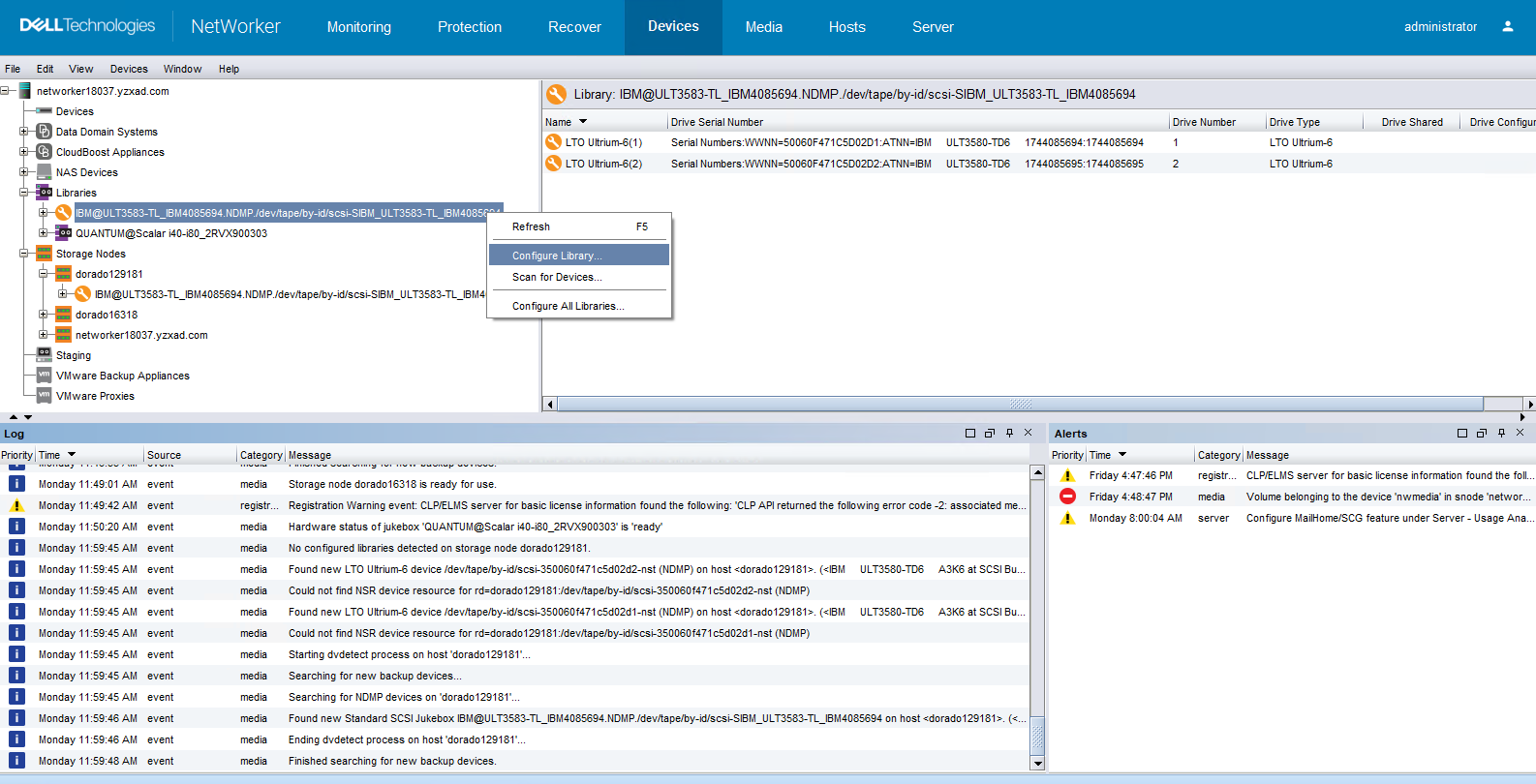Image resolution: width=1536 pixels, height=784 pixels.
Task: Click the QUANTUM Scalar library icon
Action: 64,233
